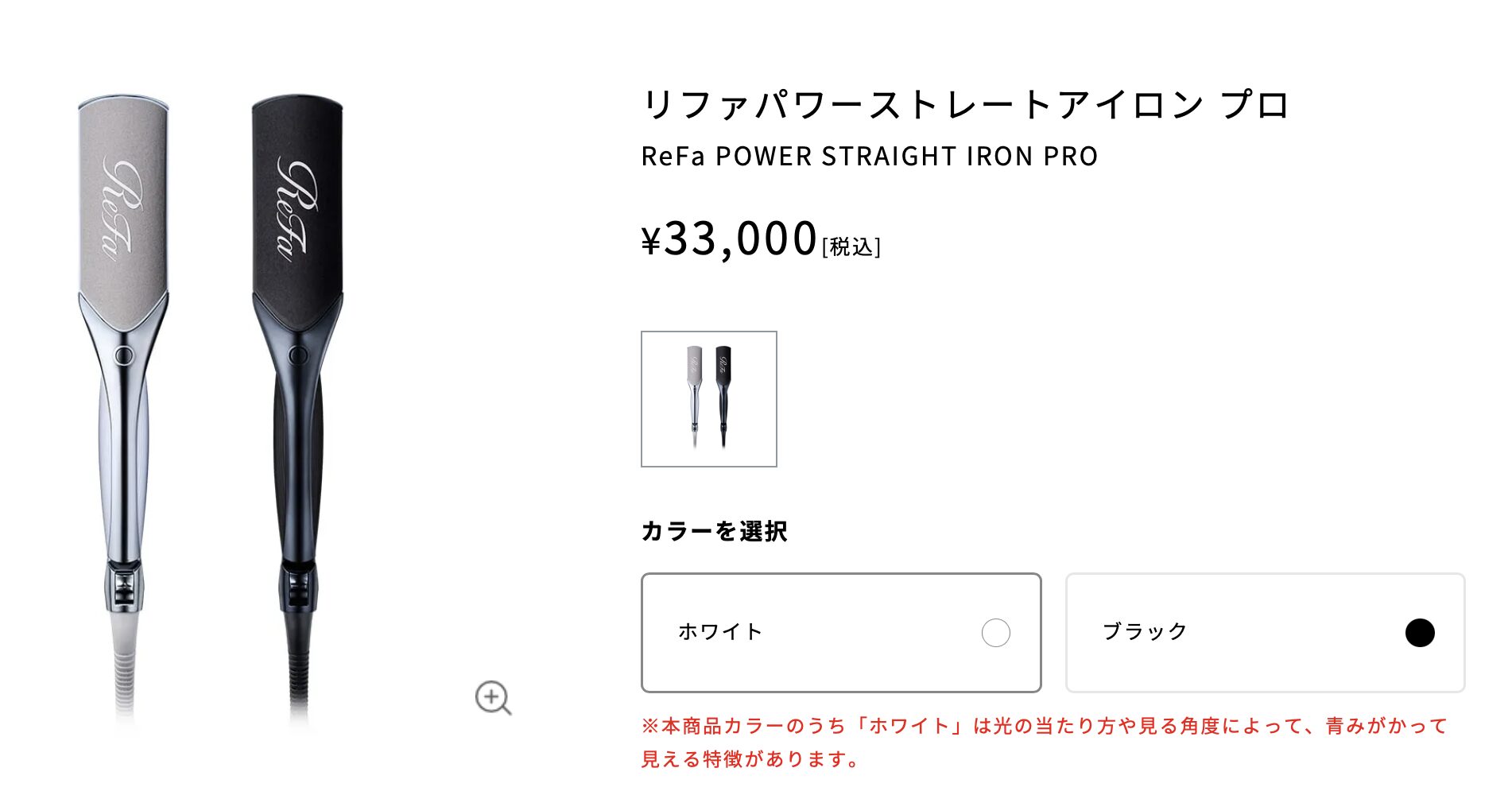Image resolution: width=1512 pixels, height=795 pixels.
Task: Click the black iron's handle
Action: [299, 461]
